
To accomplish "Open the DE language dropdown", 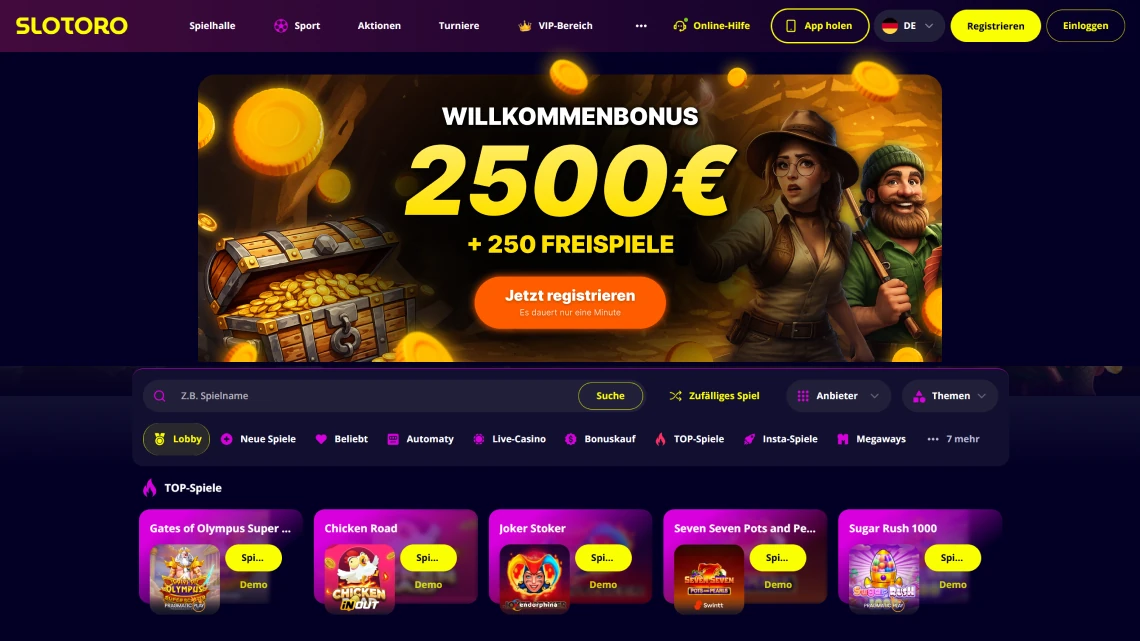I will tap(908, 25).
